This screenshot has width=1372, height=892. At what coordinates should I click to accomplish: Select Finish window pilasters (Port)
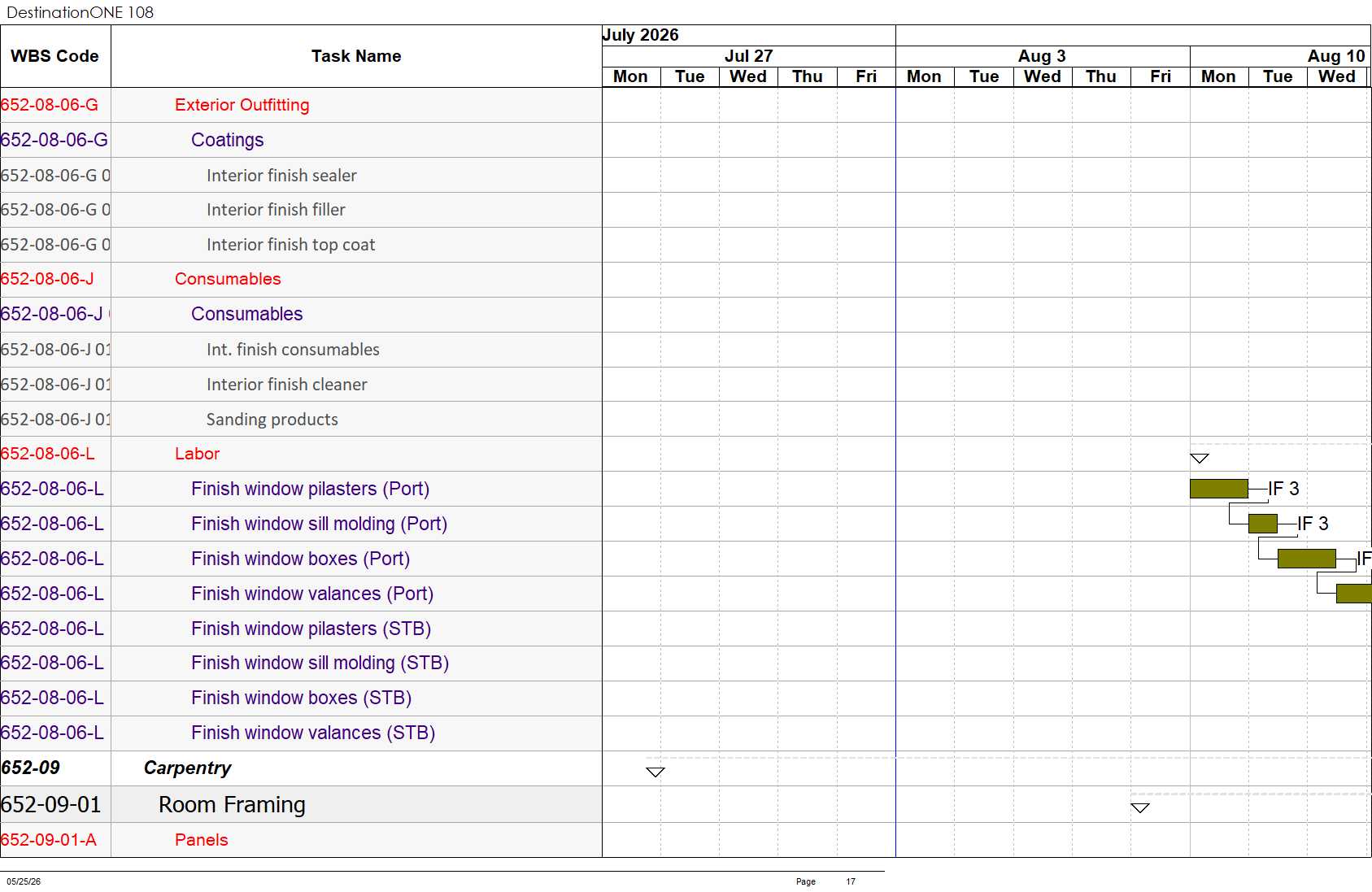click(x=310, y=489)
